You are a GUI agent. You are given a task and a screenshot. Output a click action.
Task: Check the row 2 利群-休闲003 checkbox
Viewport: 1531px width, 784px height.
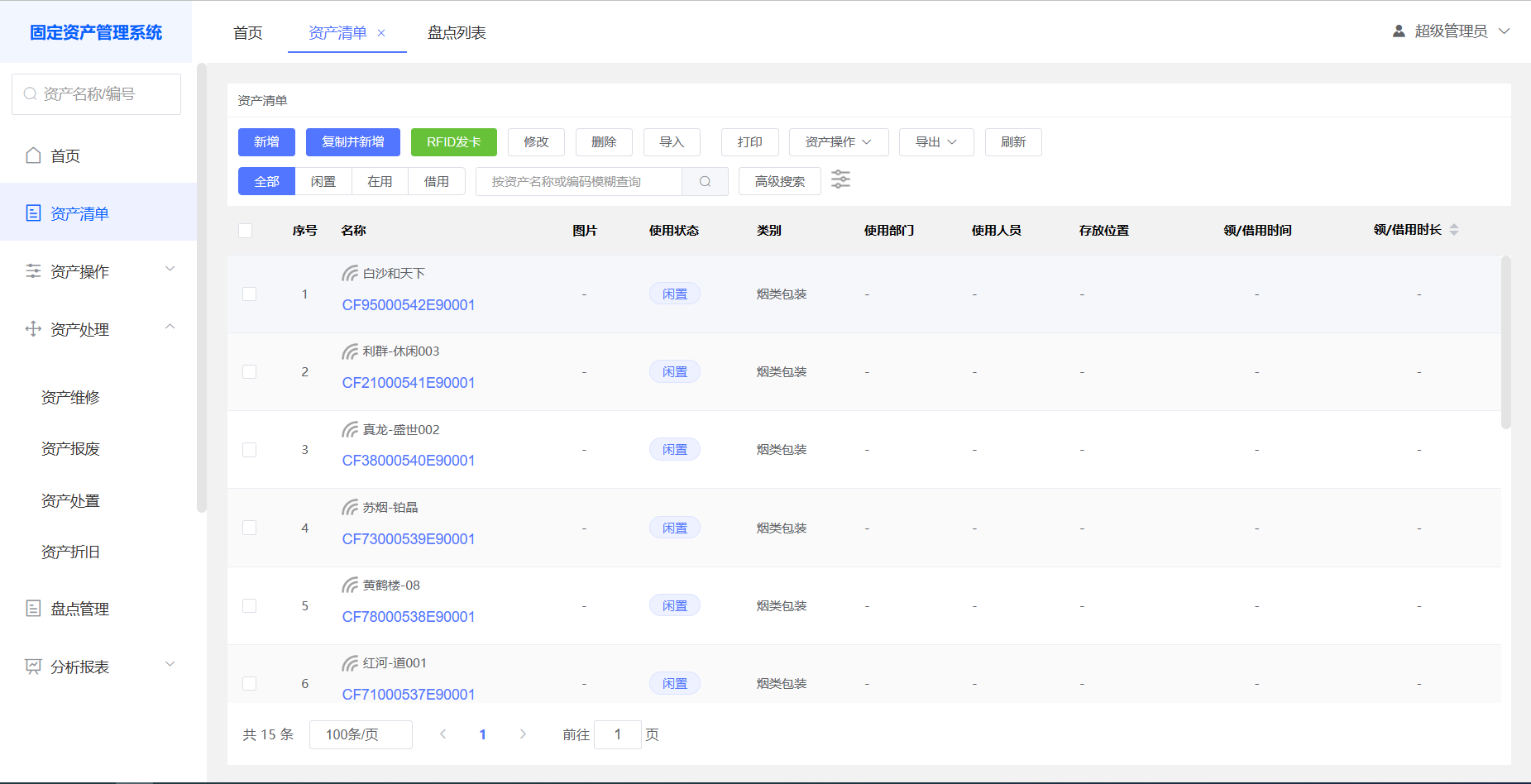pos(249,372)
